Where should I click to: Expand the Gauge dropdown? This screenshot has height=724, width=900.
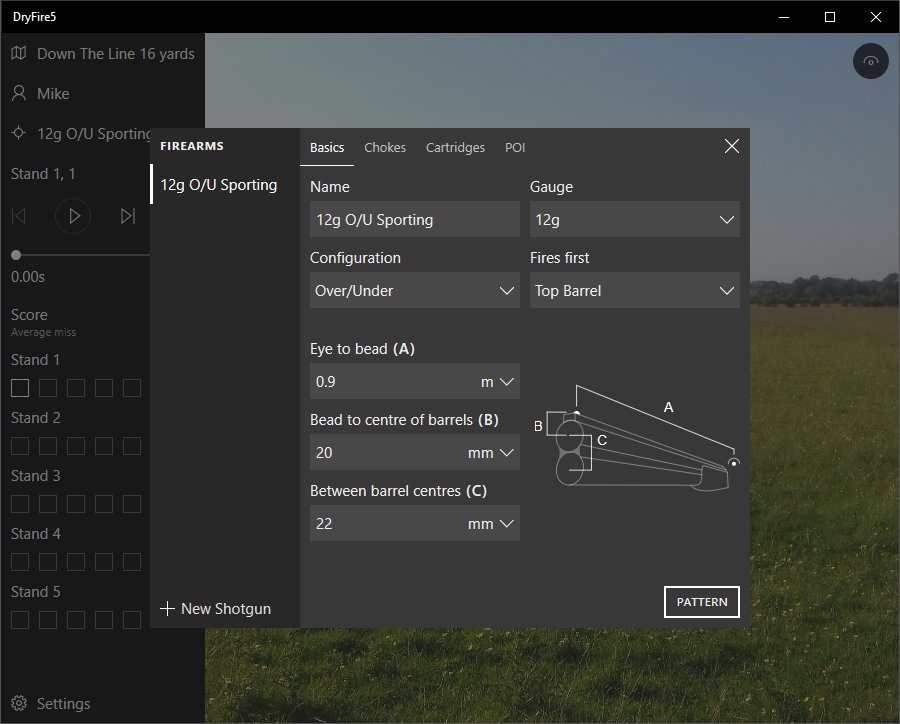(634, 220)
